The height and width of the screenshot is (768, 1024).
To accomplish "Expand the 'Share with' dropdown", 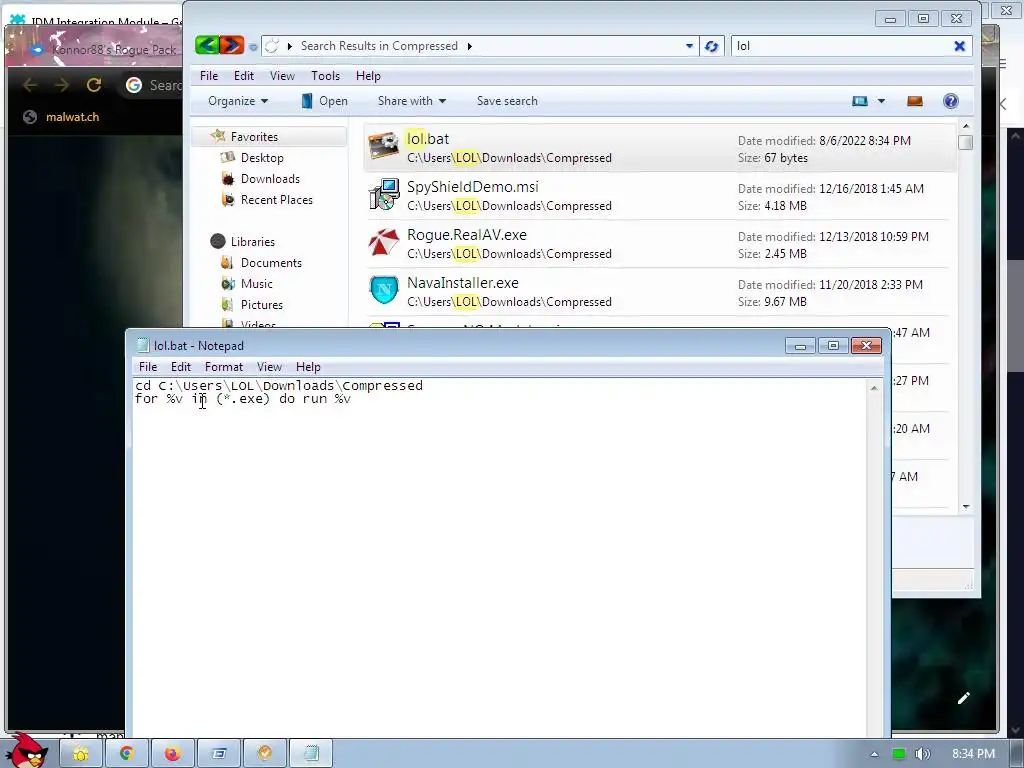I will (411, 101).
